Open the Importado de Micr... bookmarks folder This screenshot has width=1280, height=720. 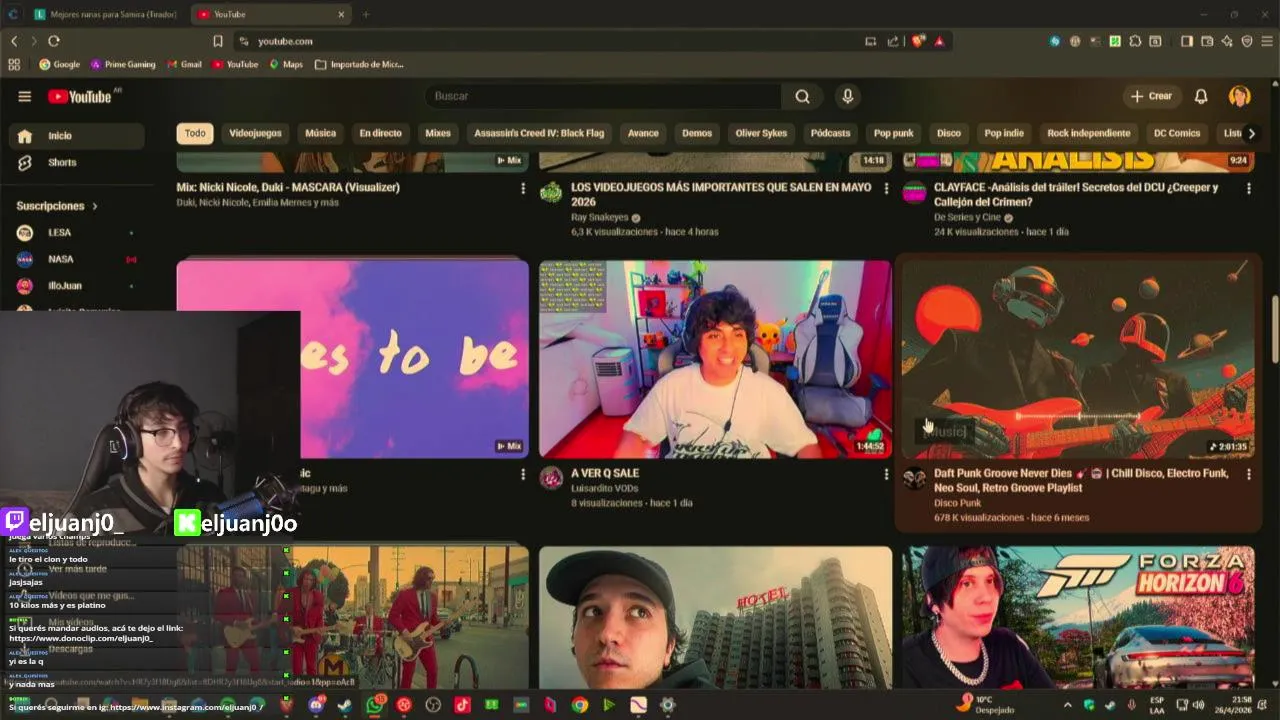click(x=359, y=64)
